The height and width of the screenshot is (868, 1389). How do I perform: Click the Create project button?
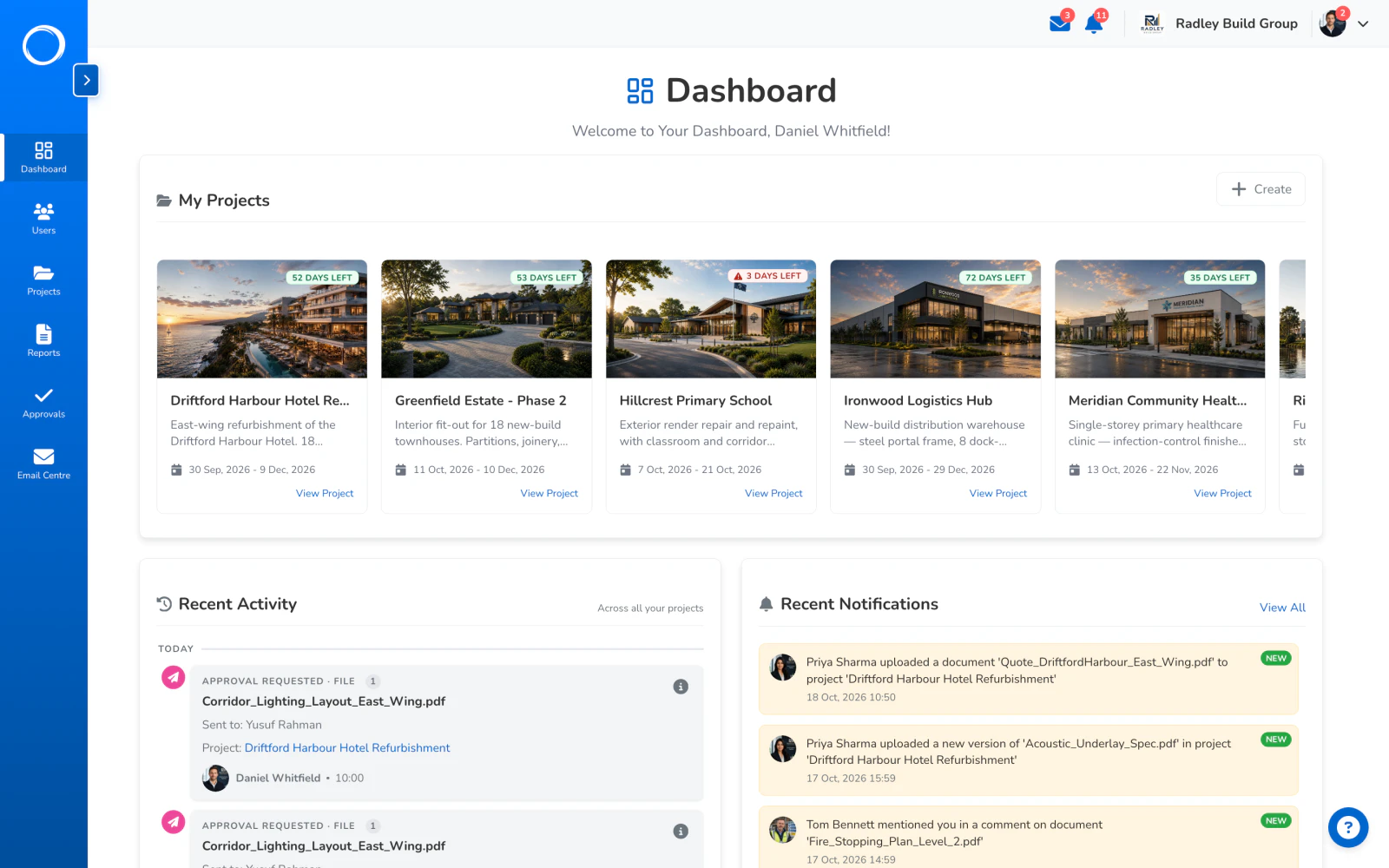[1261, 189]
